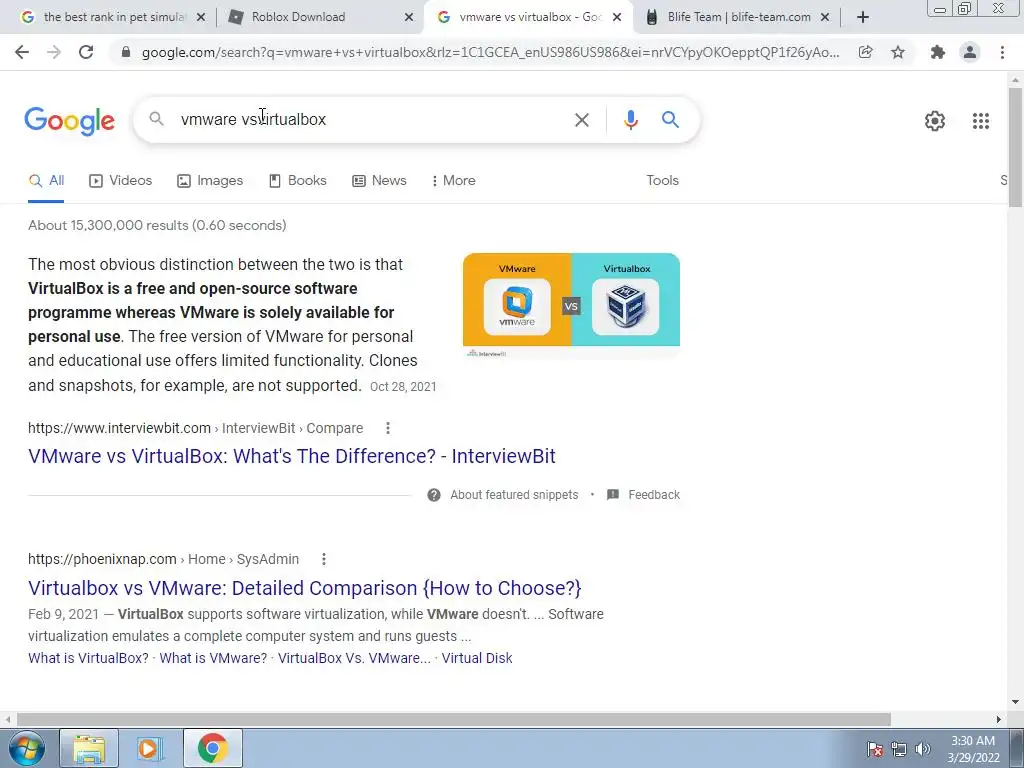Switch to the Blife Team tab
Image resolution: width=1024 pixels, height=768 pixels.
point(736,18)
